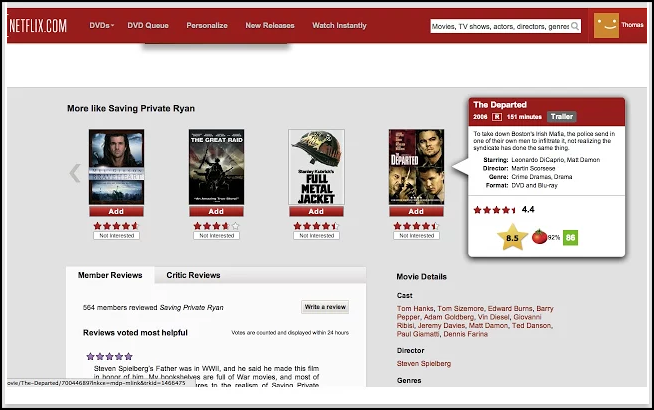Click "564 members reviewed" text

click(121, 308)
